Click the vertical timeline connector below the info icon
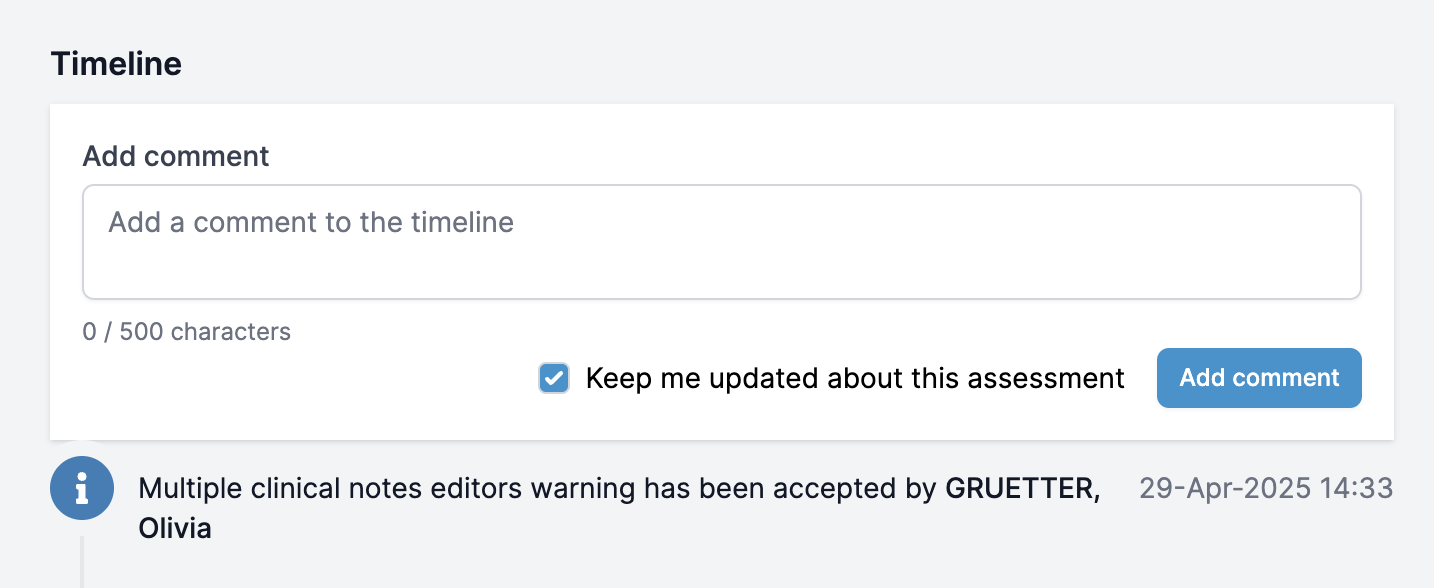 coord(81,560)
